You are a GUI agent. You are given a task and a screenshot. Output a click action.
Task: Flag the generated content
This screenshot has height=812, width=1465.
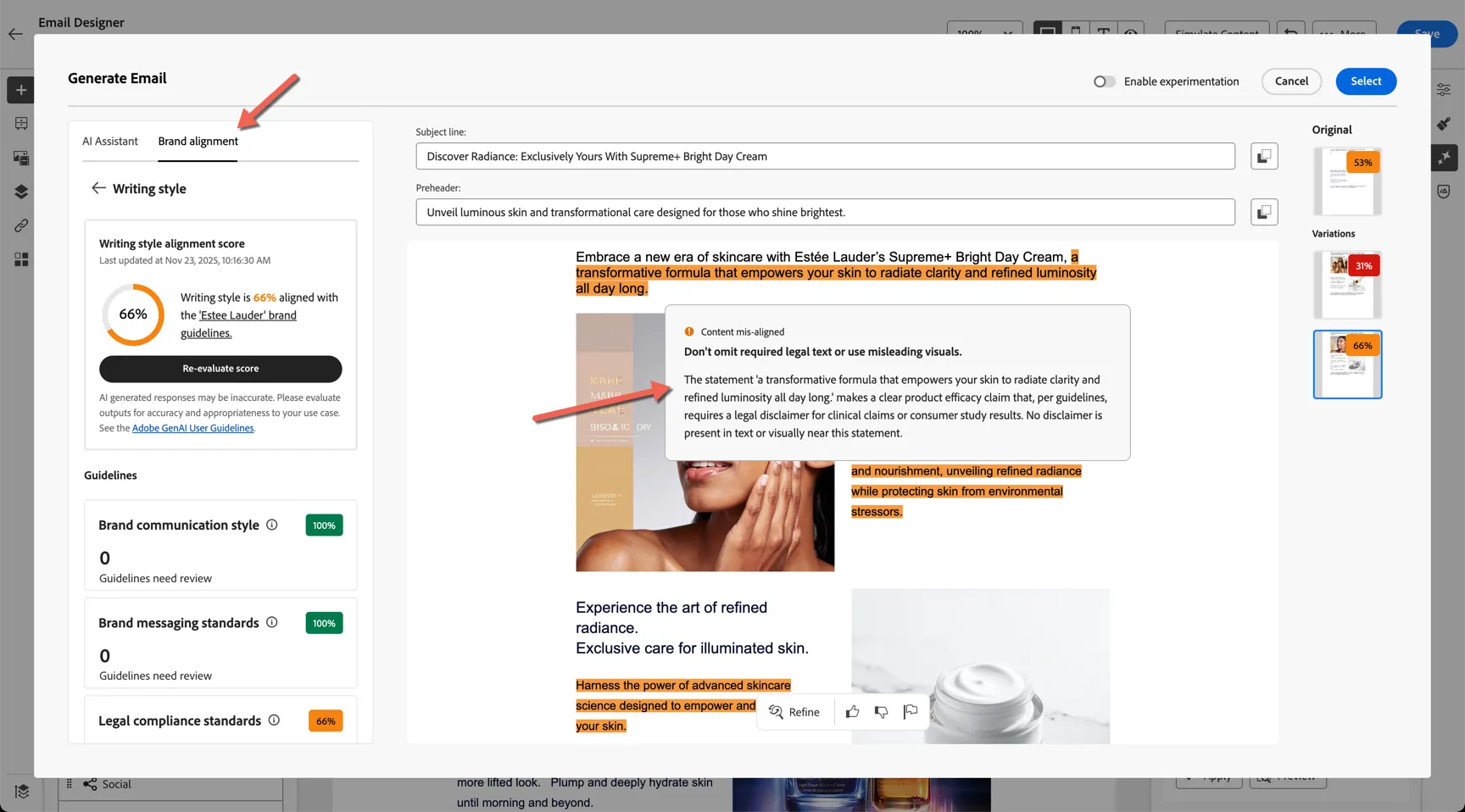tap(911, 712)
